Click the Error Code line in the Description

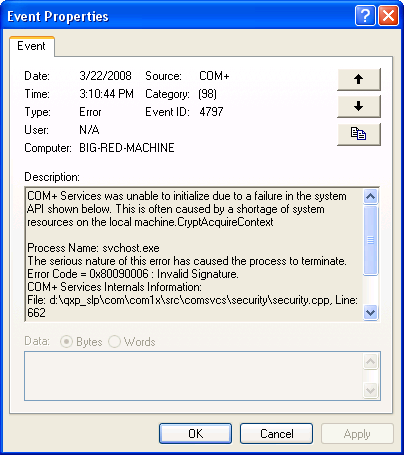(x=133, y=274)
